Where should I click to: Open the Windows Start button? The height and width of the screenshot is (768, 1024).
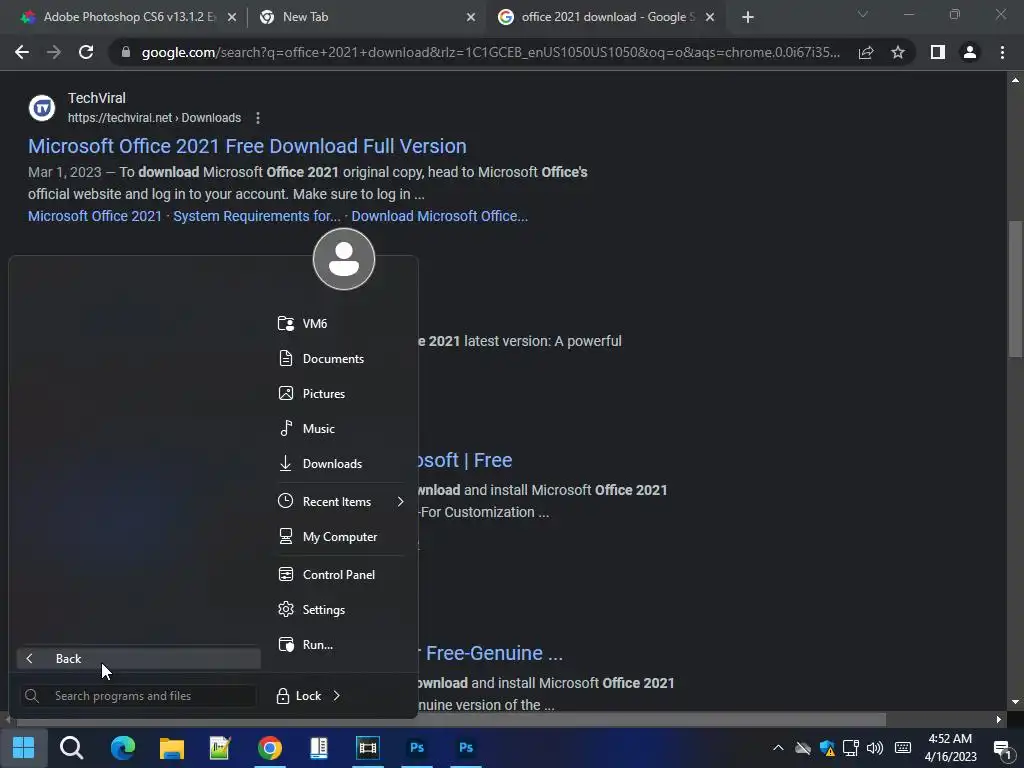pos(24,748)
